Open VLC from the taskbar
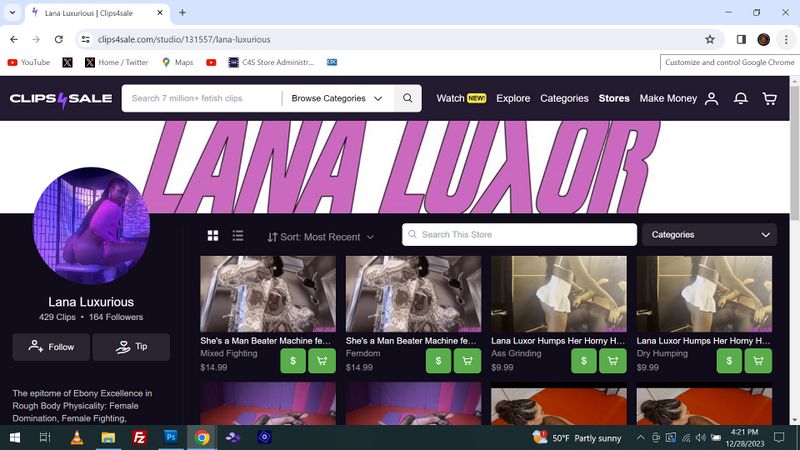This screenshot has height=450, width=800. [77, 437]
